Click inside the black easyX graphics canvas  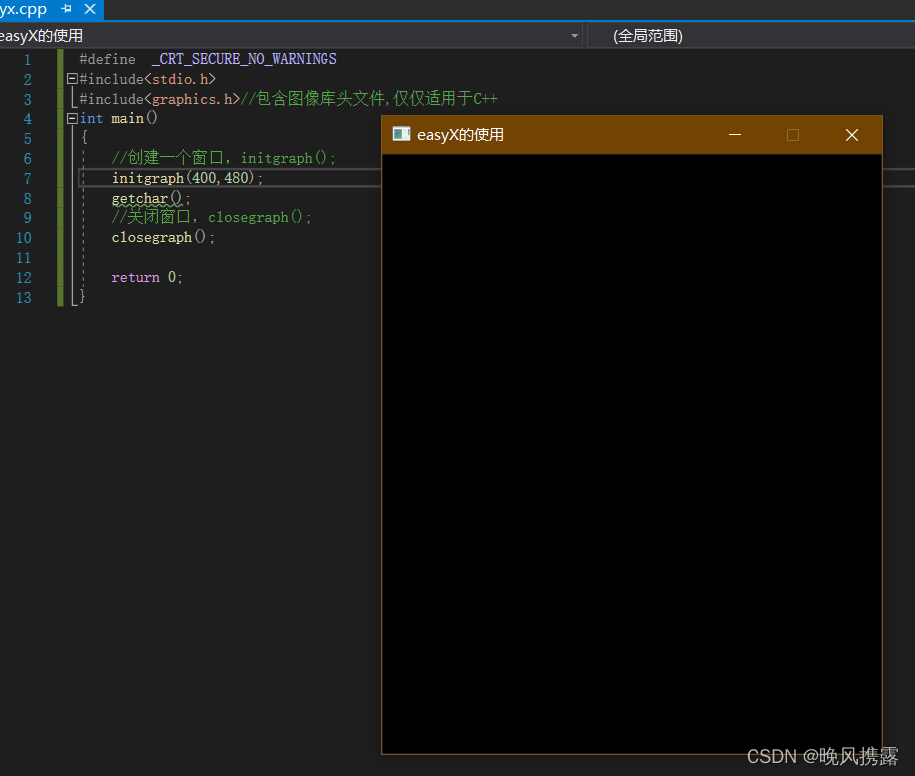tap(632, 453)
